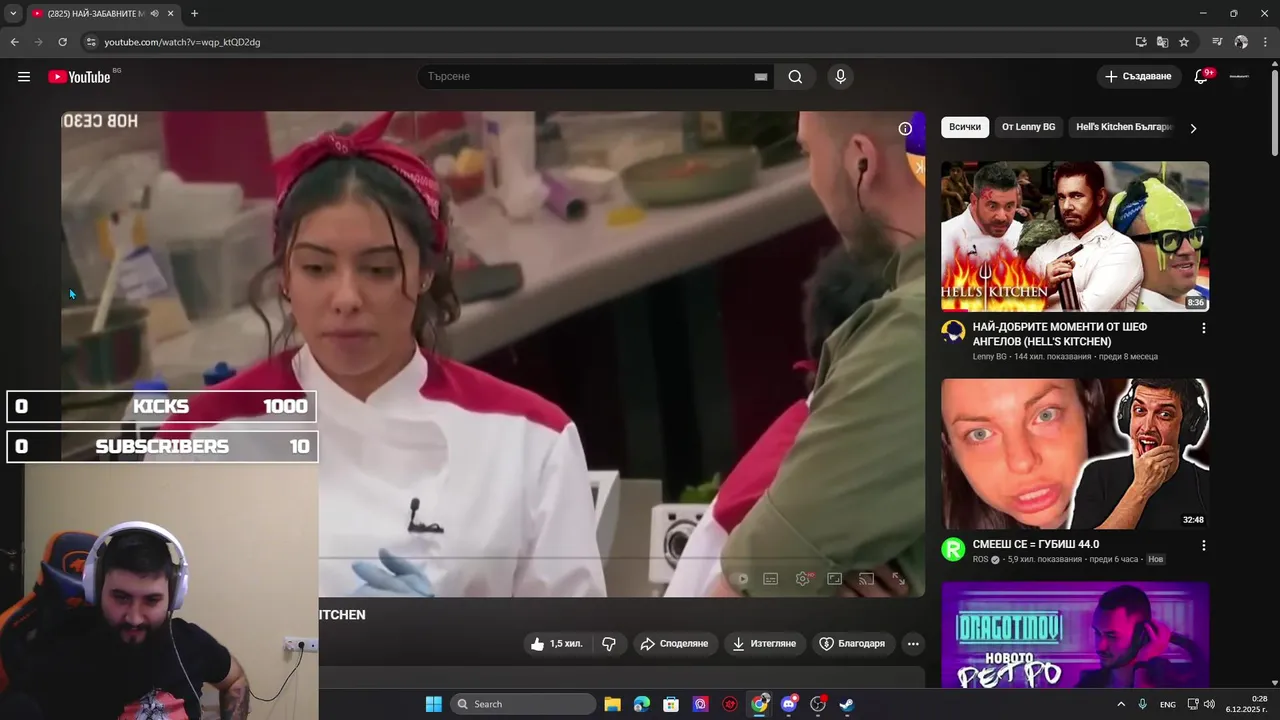Open a new browser tab
Viewport: 1280px width, 720px height.
coord(194,14)
